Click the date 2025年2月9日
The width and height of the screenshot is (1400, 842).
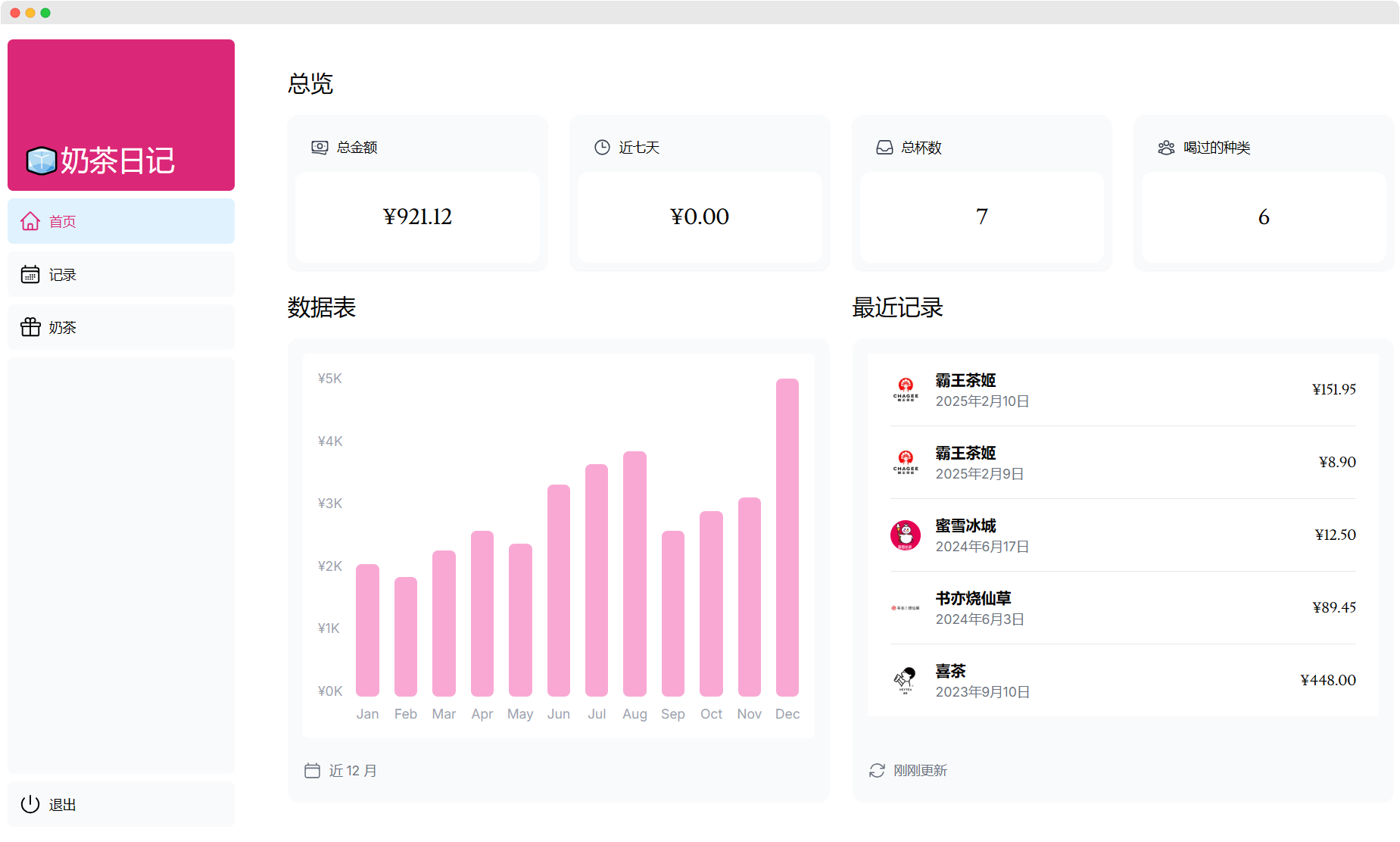pos(980,474)
